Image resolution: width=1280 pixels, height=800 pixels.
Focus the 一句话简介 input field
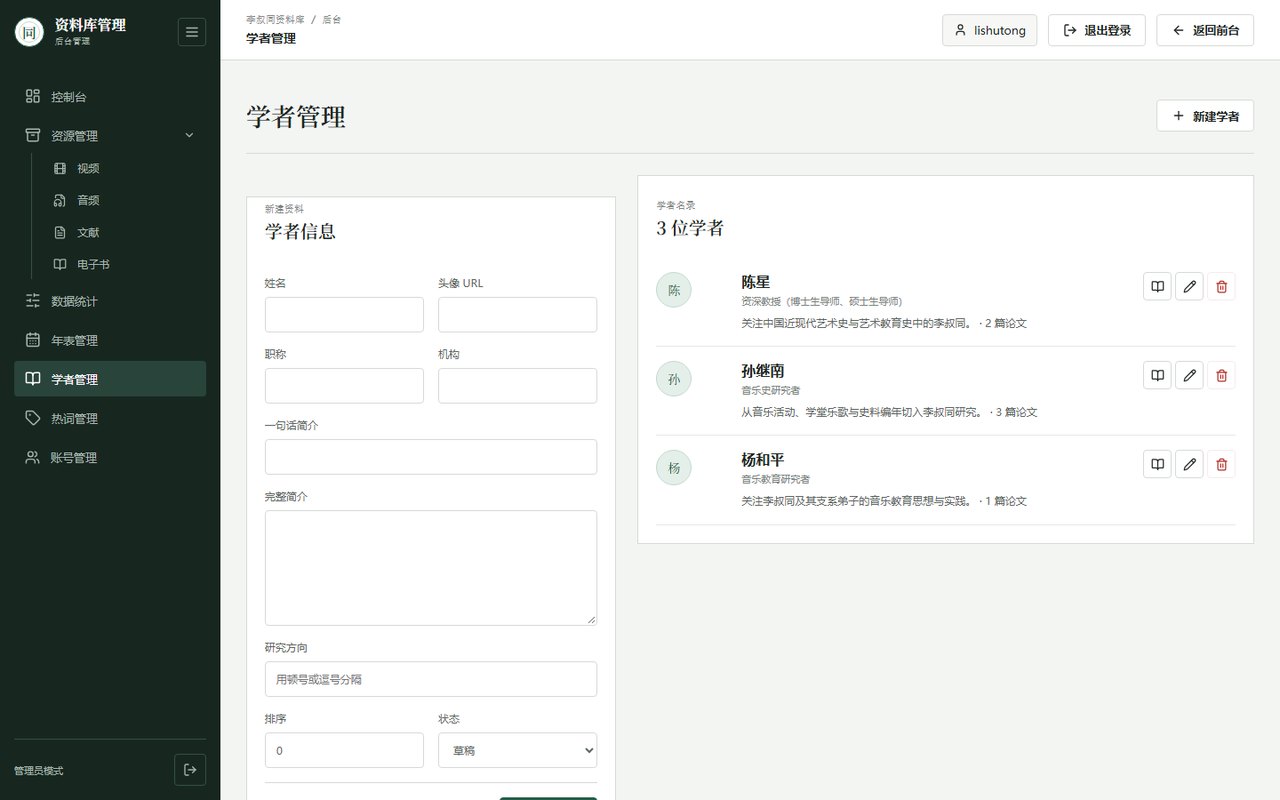431,456
